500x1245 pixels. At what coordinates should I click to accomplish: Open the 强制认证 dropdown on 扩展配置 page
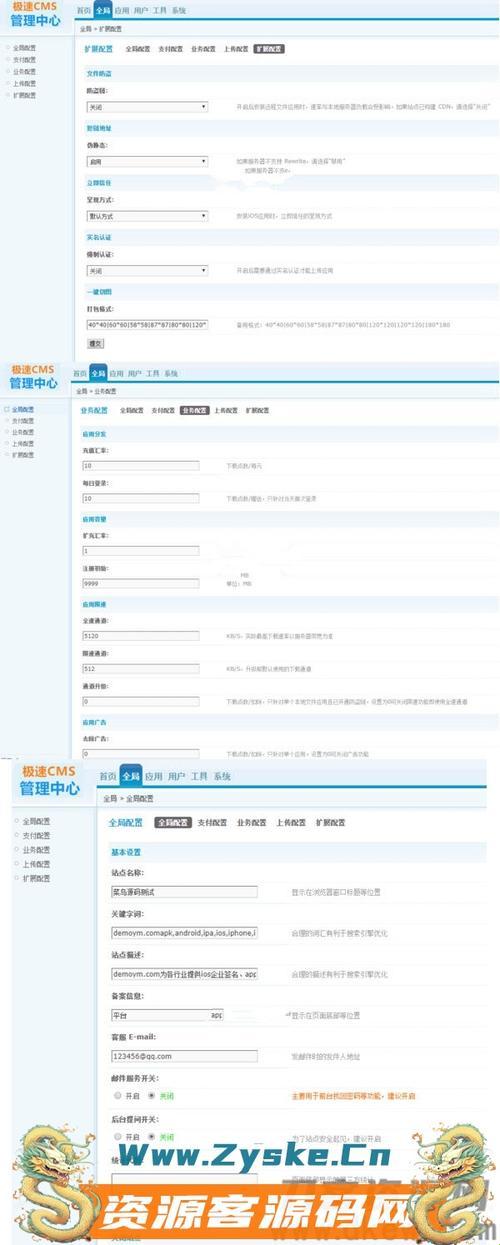pyautogui.click(x=147, y=270)
